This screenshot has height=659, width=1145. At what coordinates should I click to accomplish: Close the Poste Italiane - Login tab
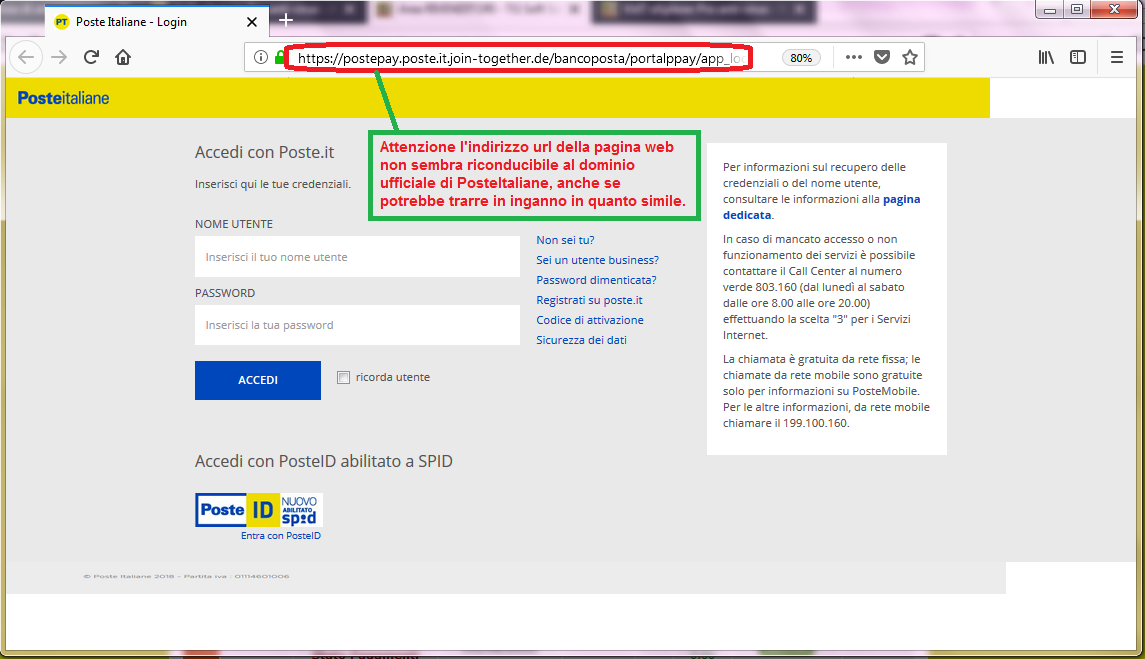click(x=252, y=22)
